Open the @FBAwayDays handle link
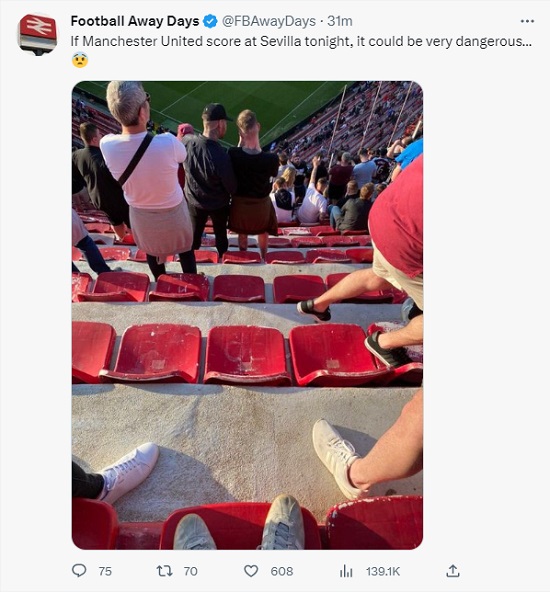Viewport: 550px width, 592px height. (269, 21)
